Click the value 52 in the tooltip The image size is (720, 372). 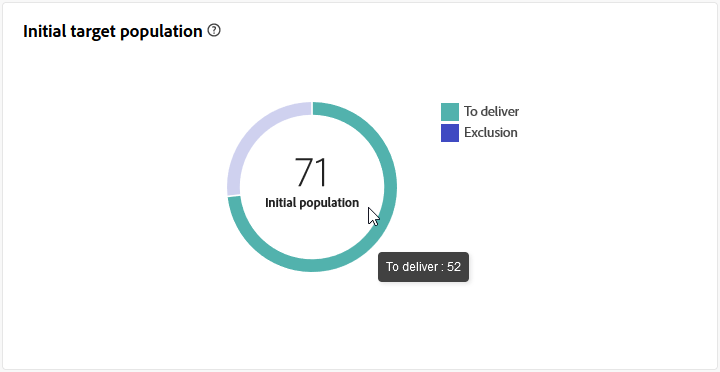coord(453,267)
